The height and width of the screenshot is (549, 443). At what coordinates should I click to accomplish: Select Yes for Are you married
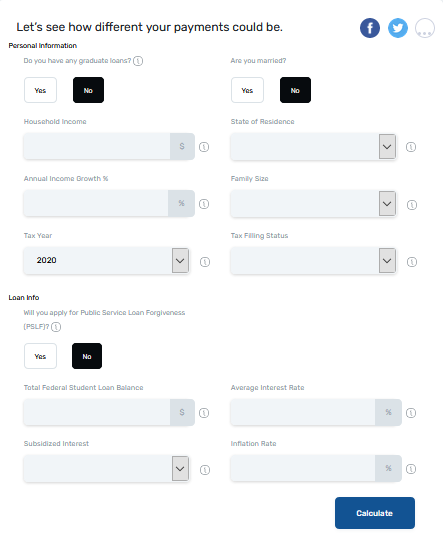point(247,90)
